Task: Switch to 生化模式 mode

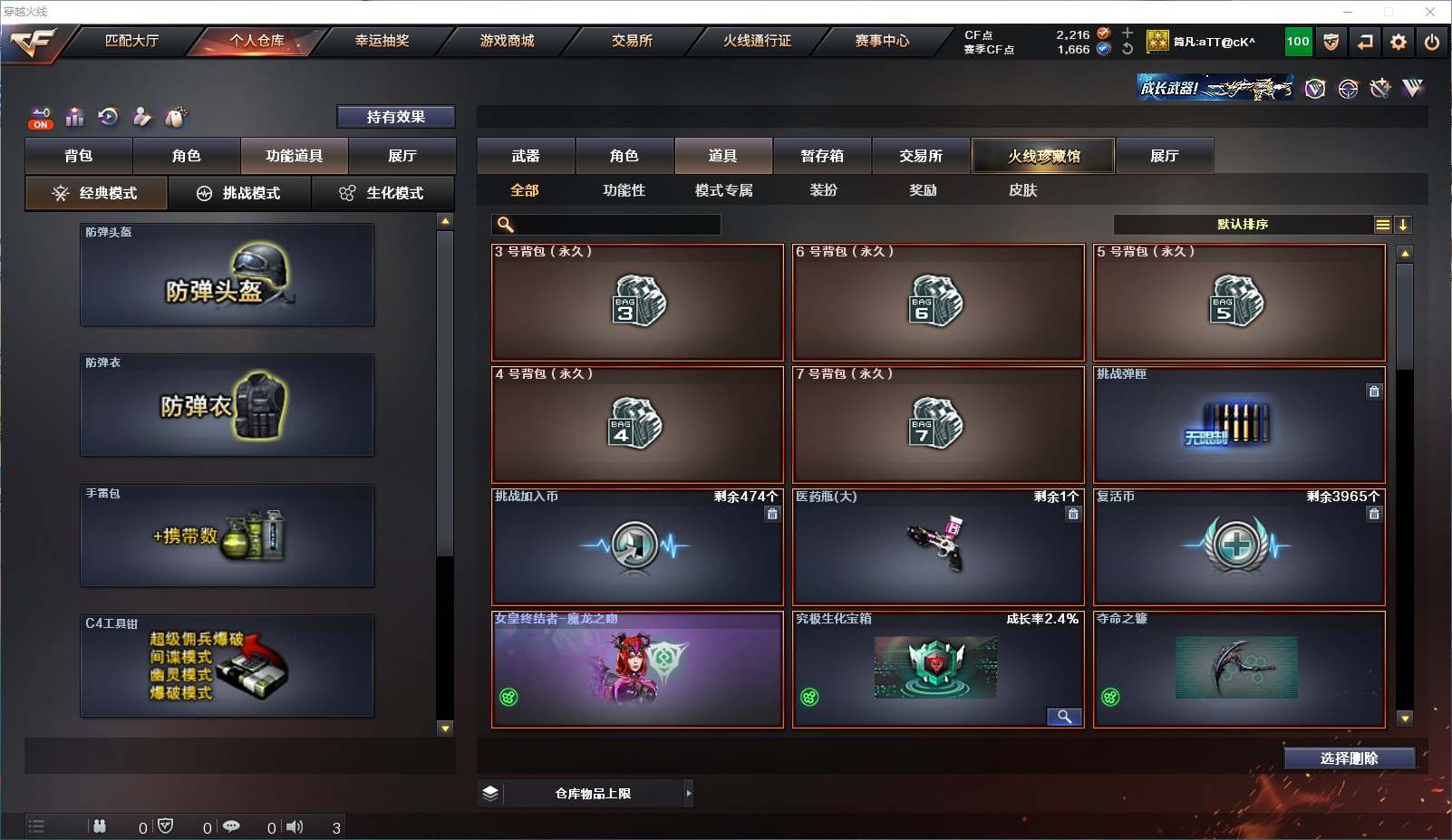Action: pyautogui.click(x=382, y=193)
